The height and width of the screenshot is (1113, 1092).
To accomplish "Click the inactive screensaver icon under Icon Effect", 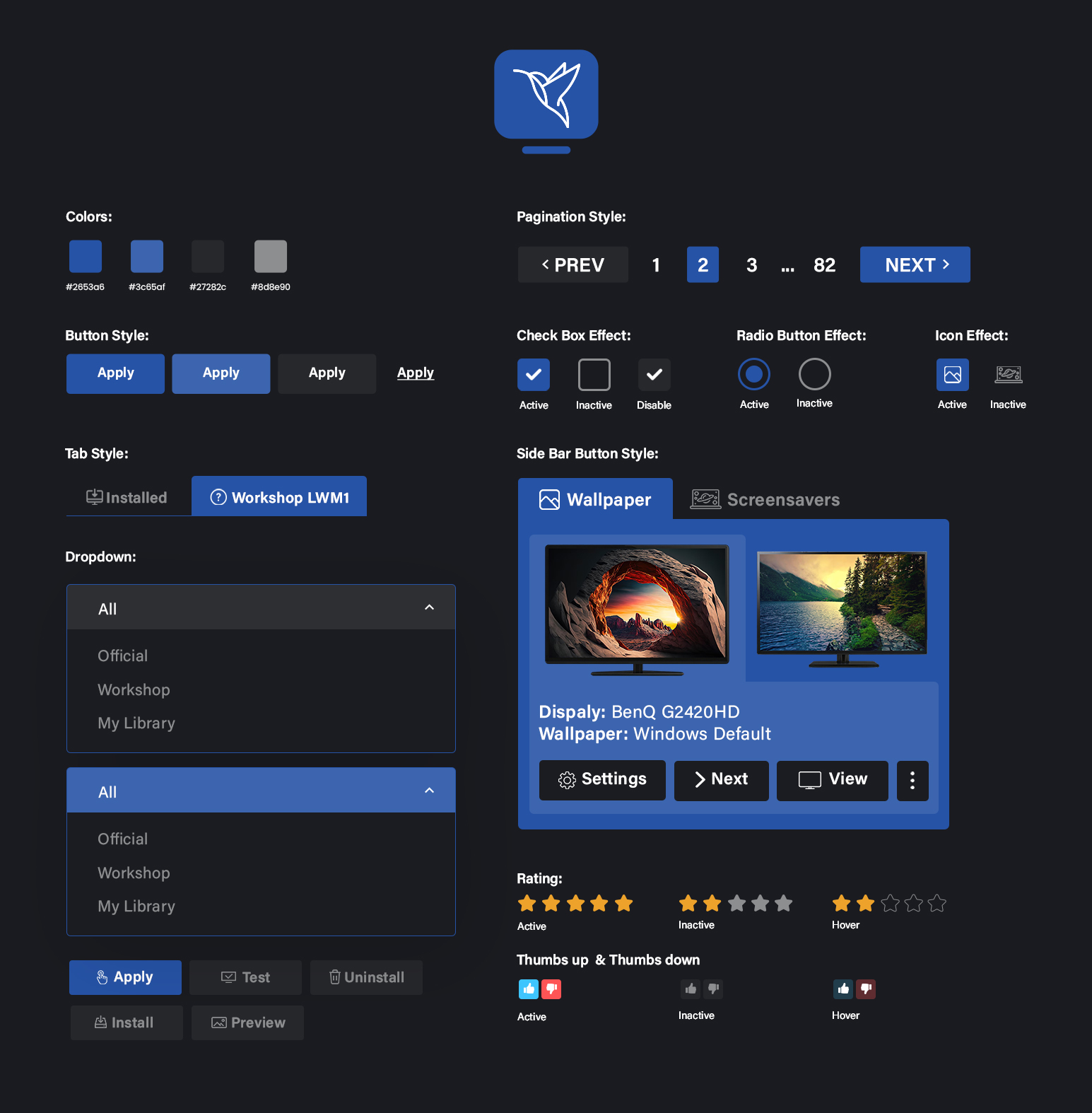I will (1008, 374).
